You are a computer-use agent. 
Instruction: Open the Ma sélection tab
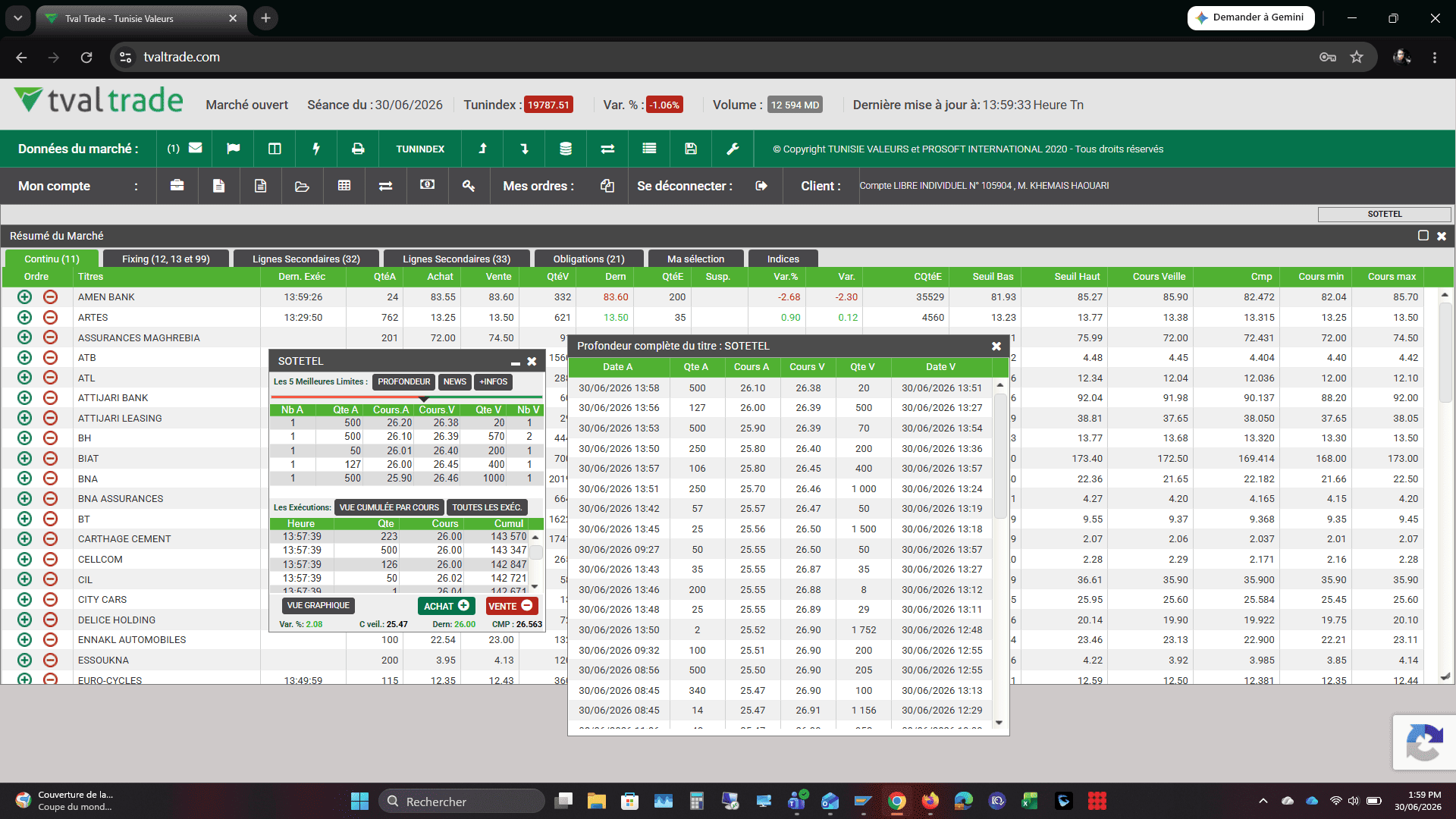click(x=696, y=259)
